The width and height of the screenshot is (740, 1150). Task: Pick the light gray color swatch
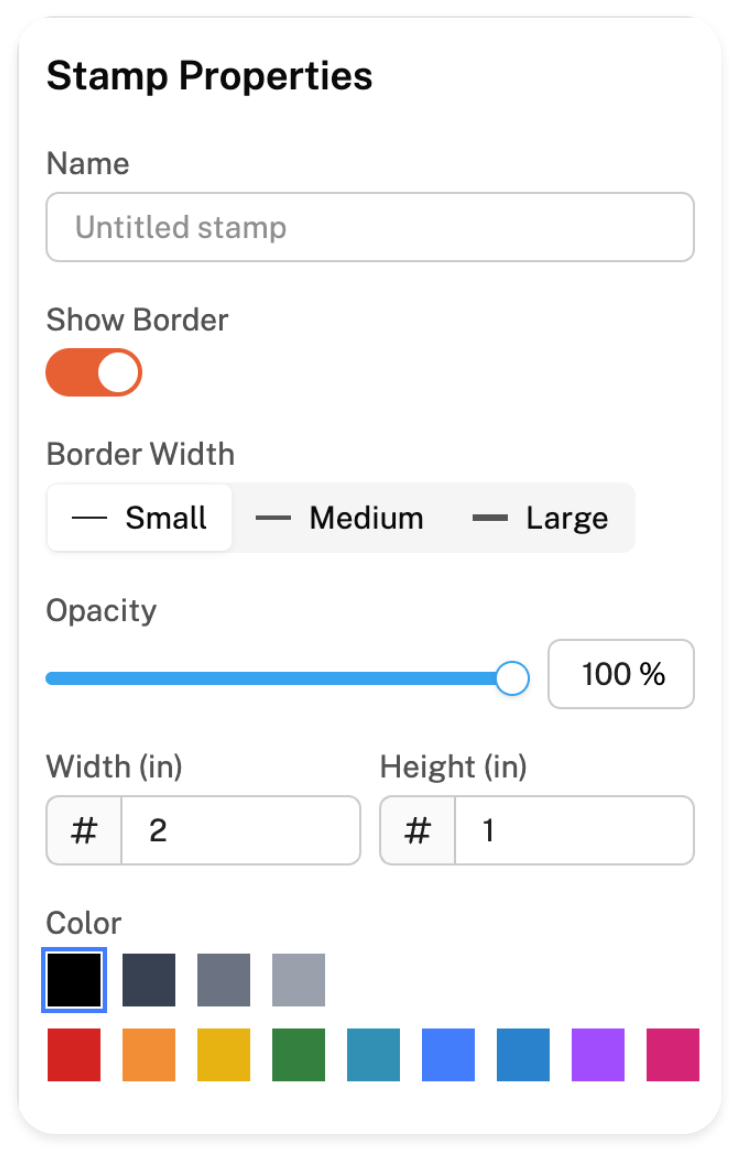point(299,980)
